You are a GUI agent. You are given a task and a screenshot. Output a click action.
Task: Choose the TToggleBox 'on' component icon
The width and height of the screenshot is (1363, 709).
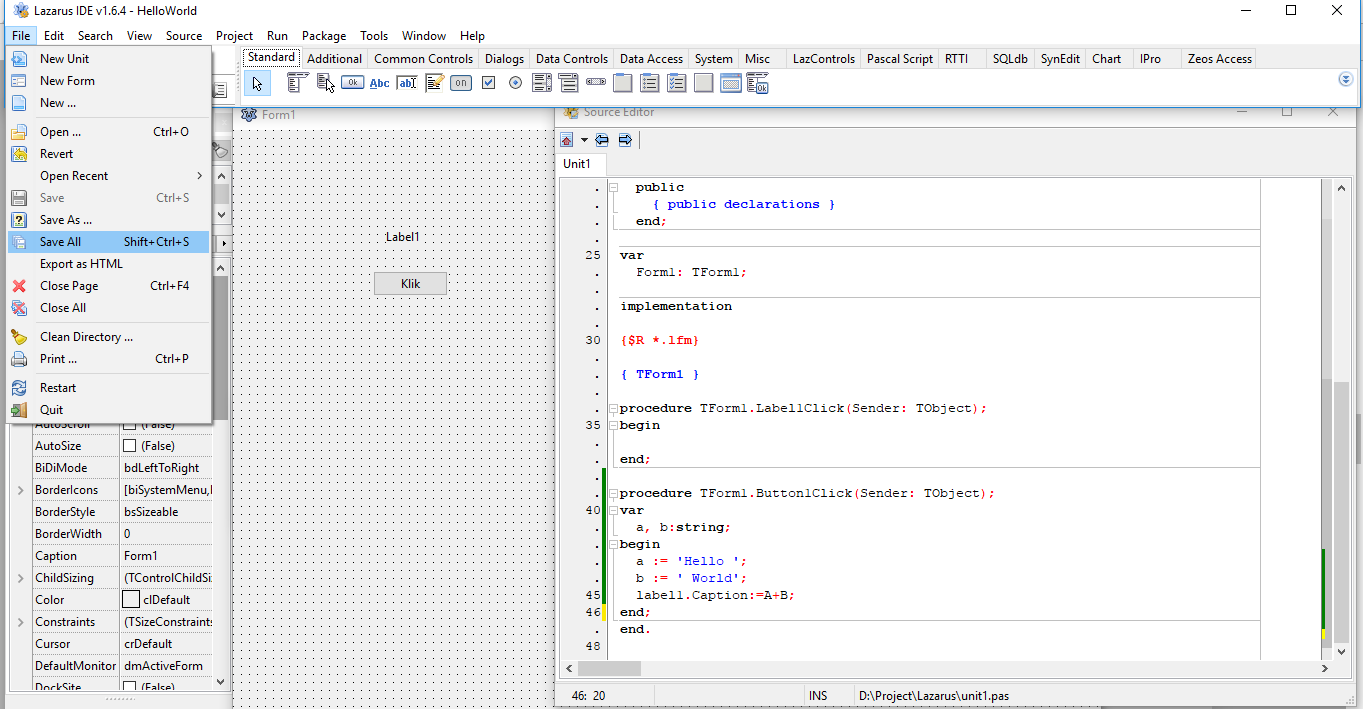460,83
